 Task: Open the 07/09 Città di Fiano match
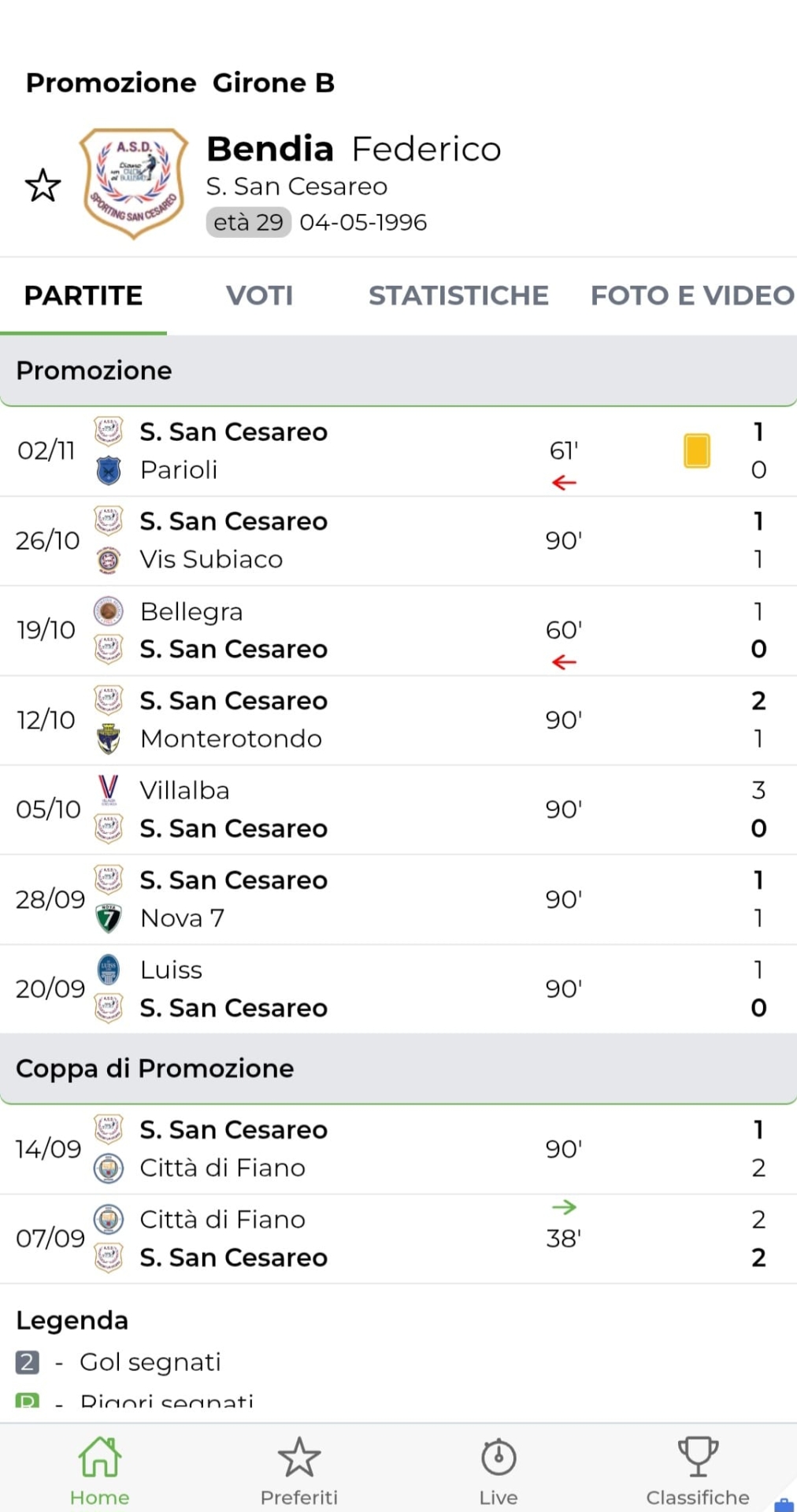coord(394,1239)
